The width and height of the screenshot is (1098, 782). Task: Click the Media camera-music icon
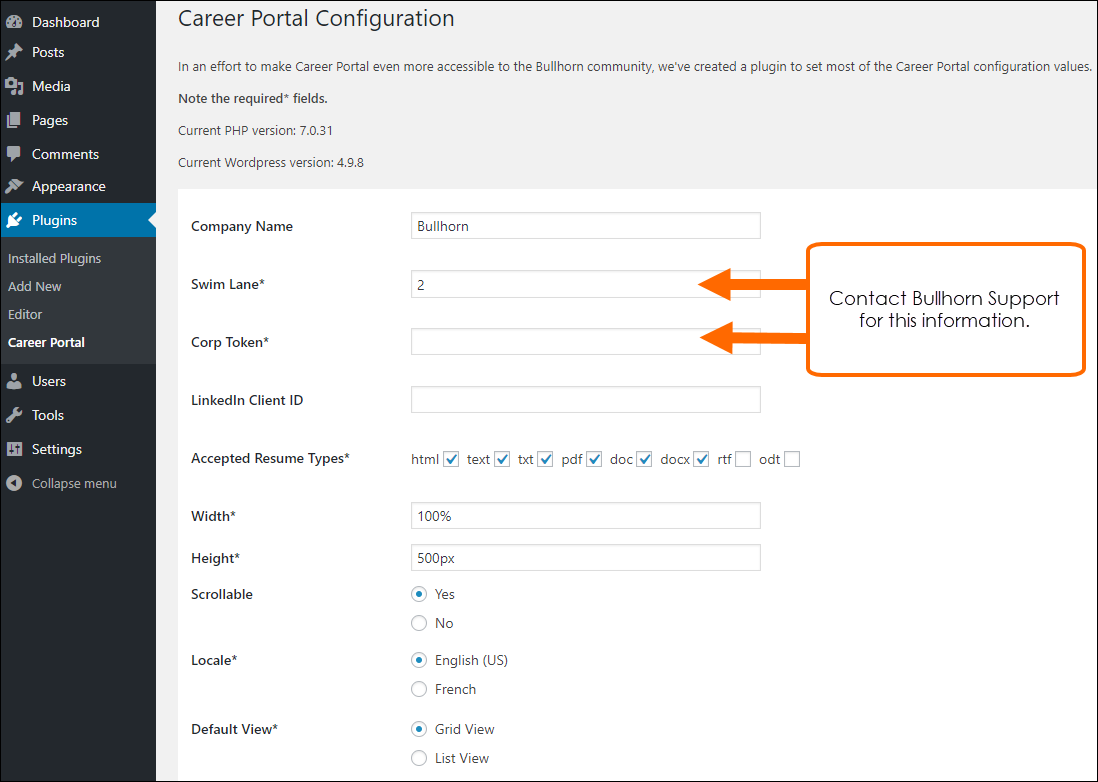click(x=14, y=86)
